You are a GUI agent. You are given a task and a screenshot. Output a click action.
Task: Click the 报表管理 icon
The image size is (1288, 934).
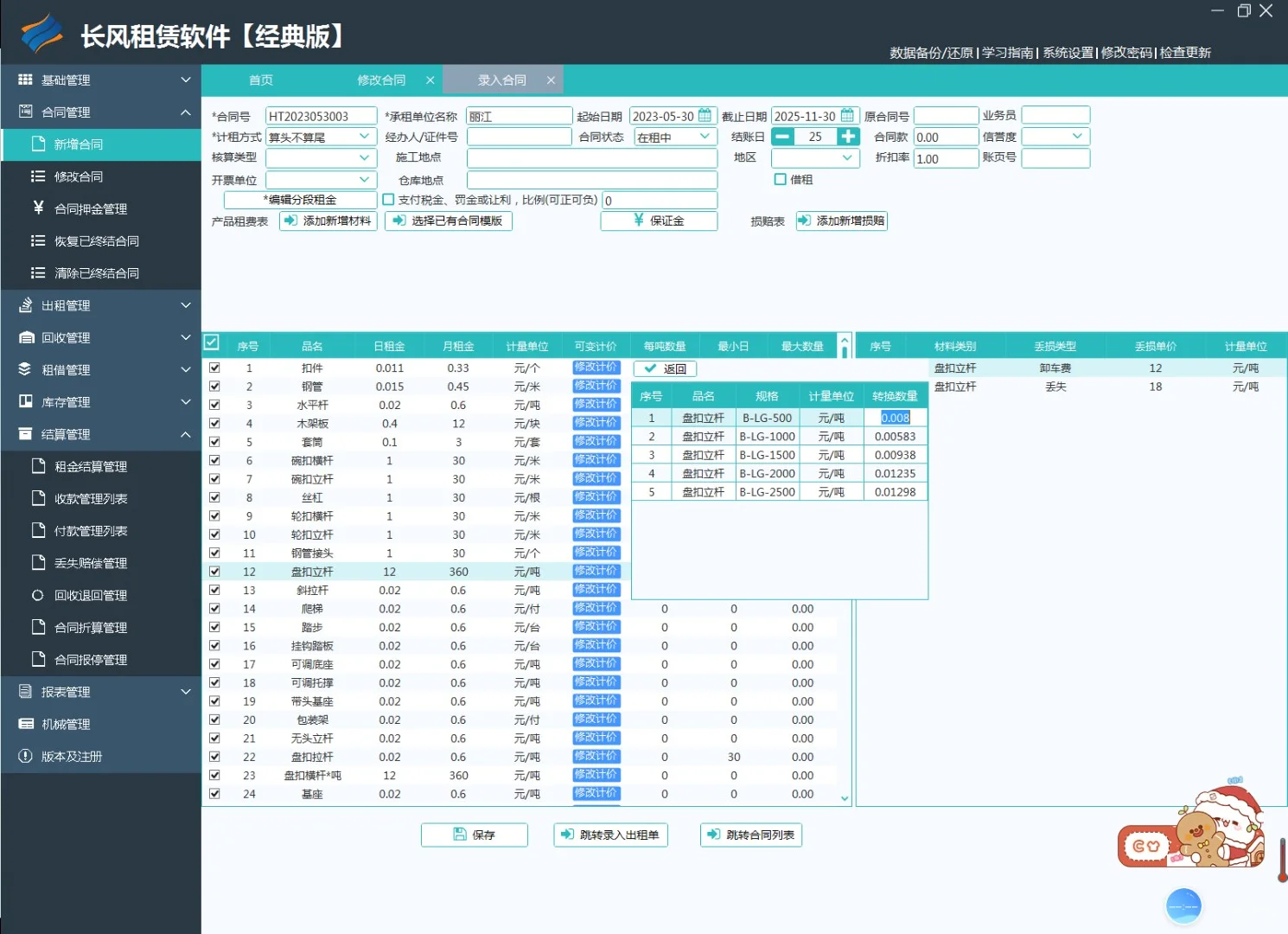[25, 691]
